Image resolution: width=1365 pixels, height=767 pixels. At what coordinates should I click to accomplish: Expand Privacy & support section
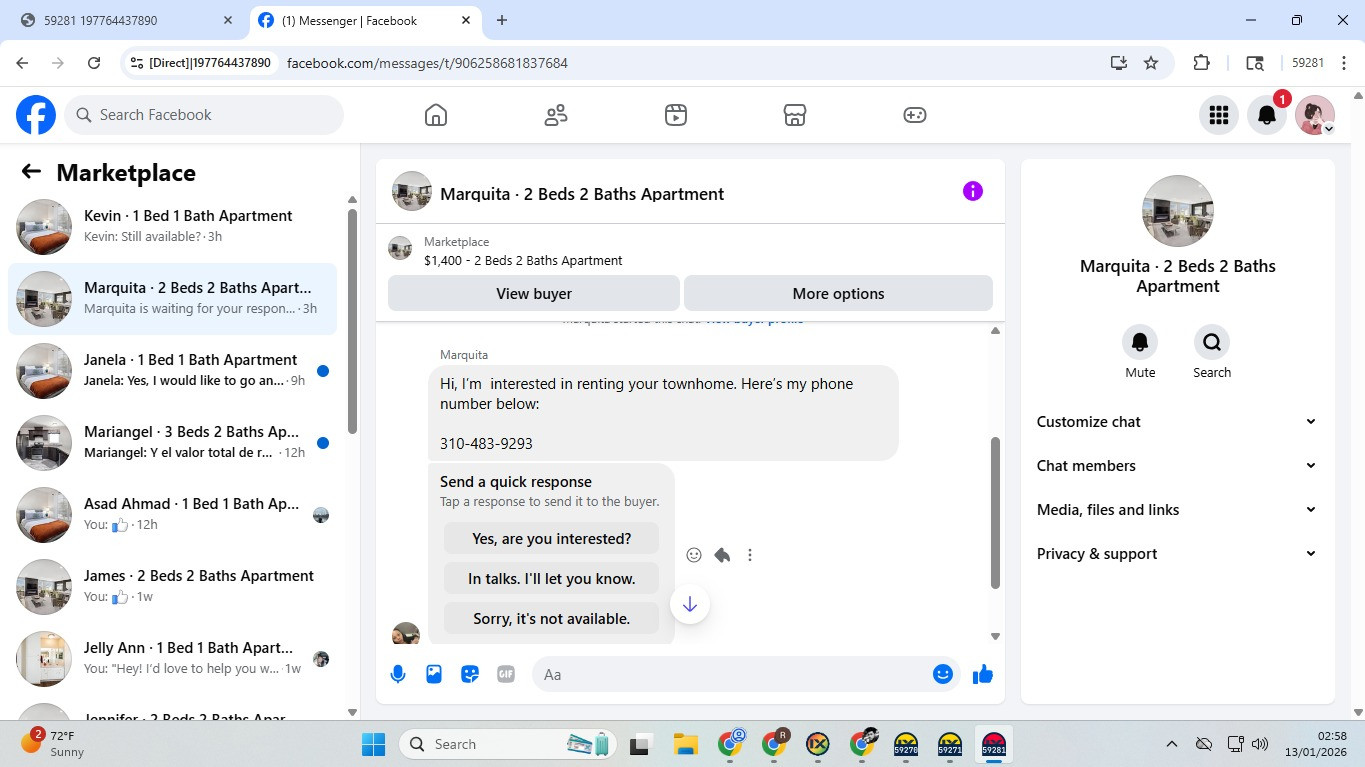(x=1178, y=554)
